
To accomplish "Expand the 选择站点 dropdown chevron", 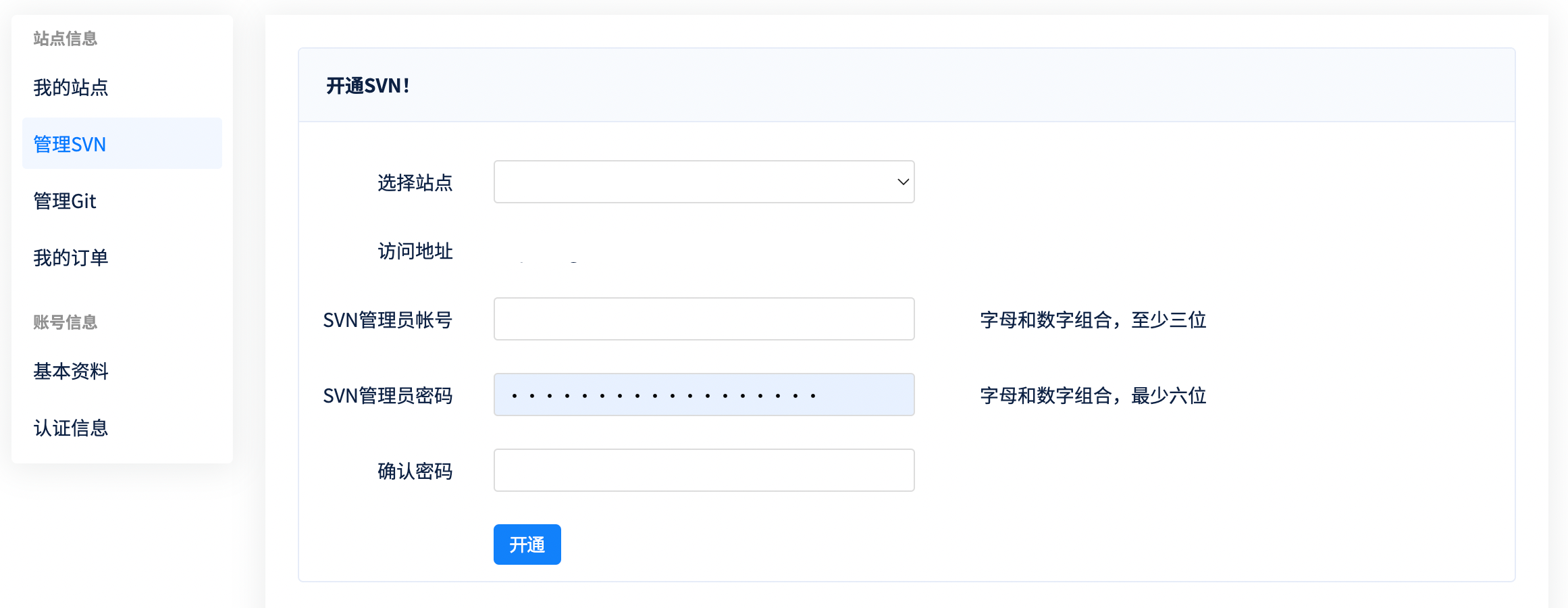I will click(903, 182).
